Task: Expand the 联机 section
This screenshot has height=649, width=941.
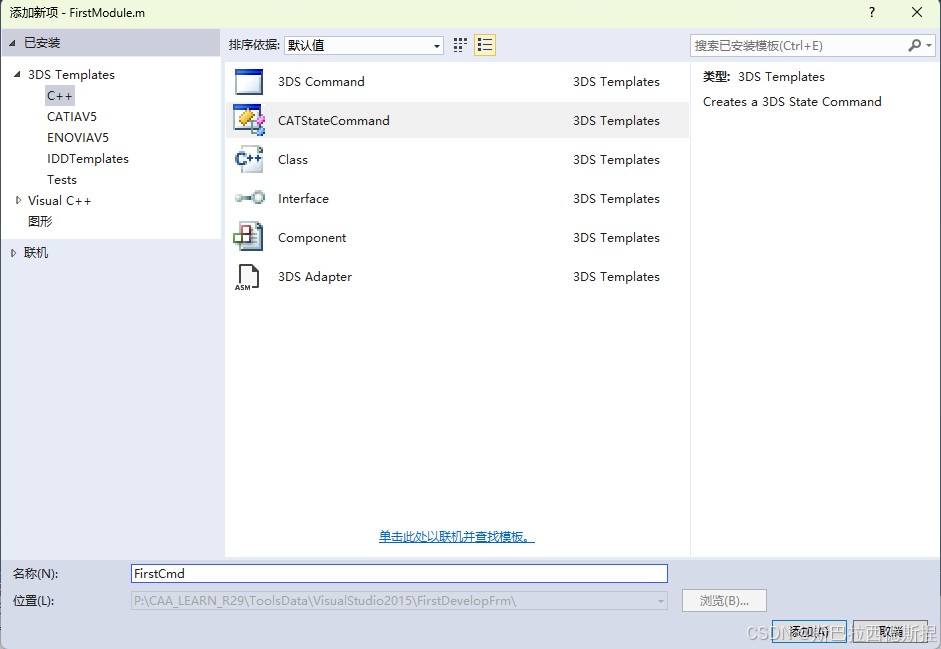Action: pyautogui.click(x=13, y=253)
